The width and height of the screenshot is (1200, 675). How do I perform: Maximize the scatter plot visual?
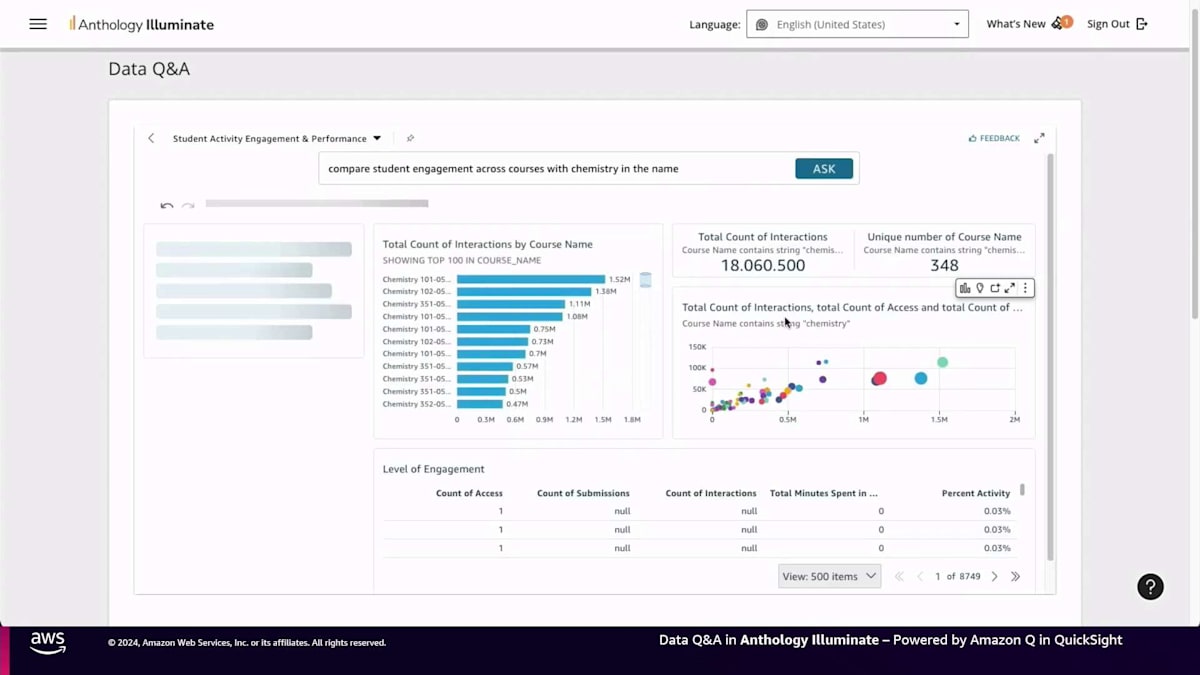tap(1010, 288)
